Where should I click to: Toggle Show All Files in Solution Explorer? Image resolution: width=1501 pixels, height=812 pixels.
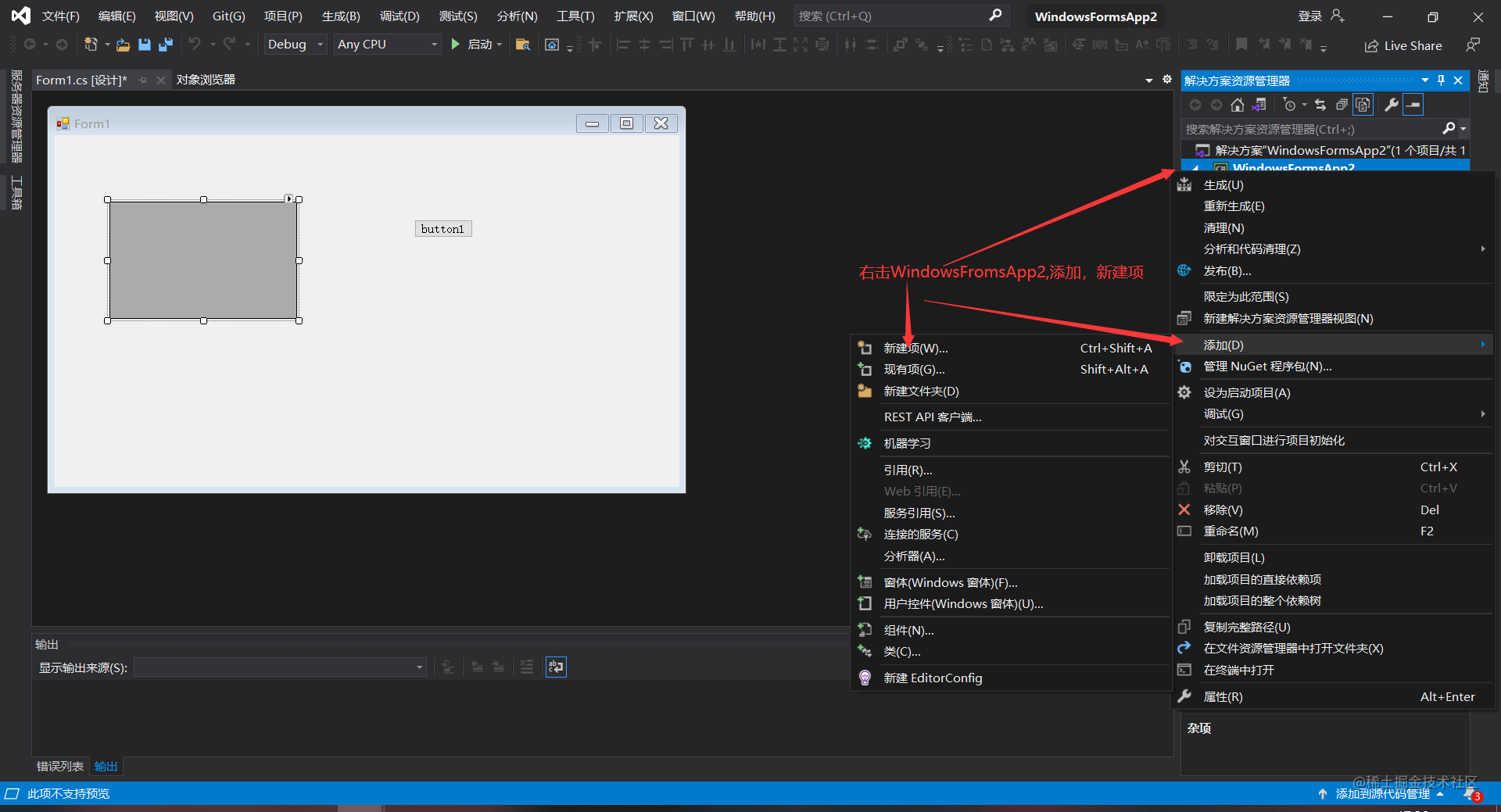1363,105
